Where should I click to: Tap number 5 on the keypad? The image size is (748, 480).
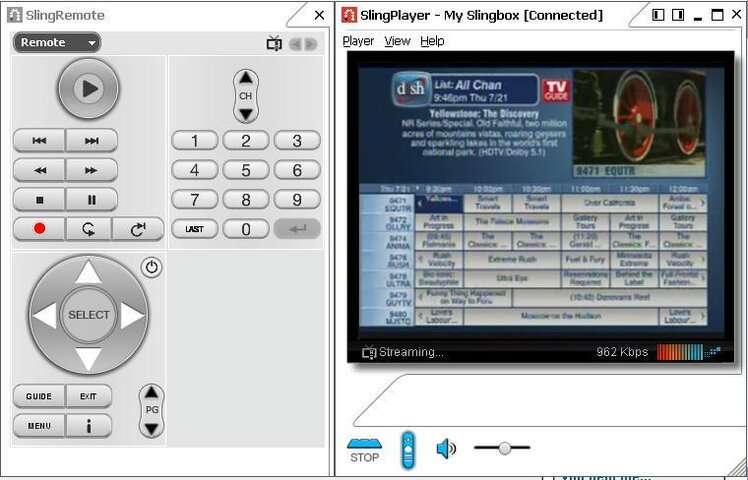pos(246,170)
